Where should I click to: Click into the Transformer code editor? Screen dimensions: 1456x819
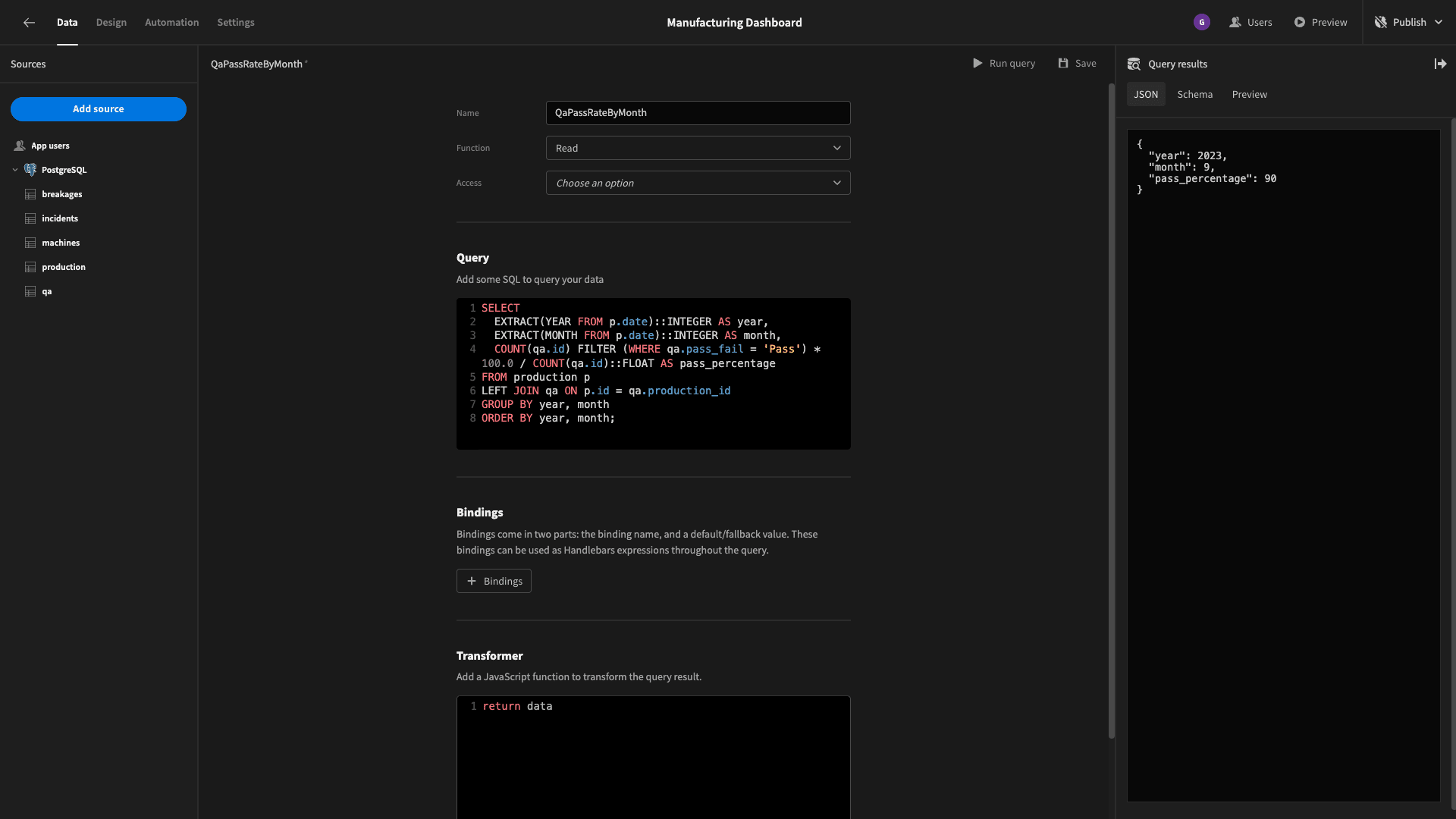[653, 757]
